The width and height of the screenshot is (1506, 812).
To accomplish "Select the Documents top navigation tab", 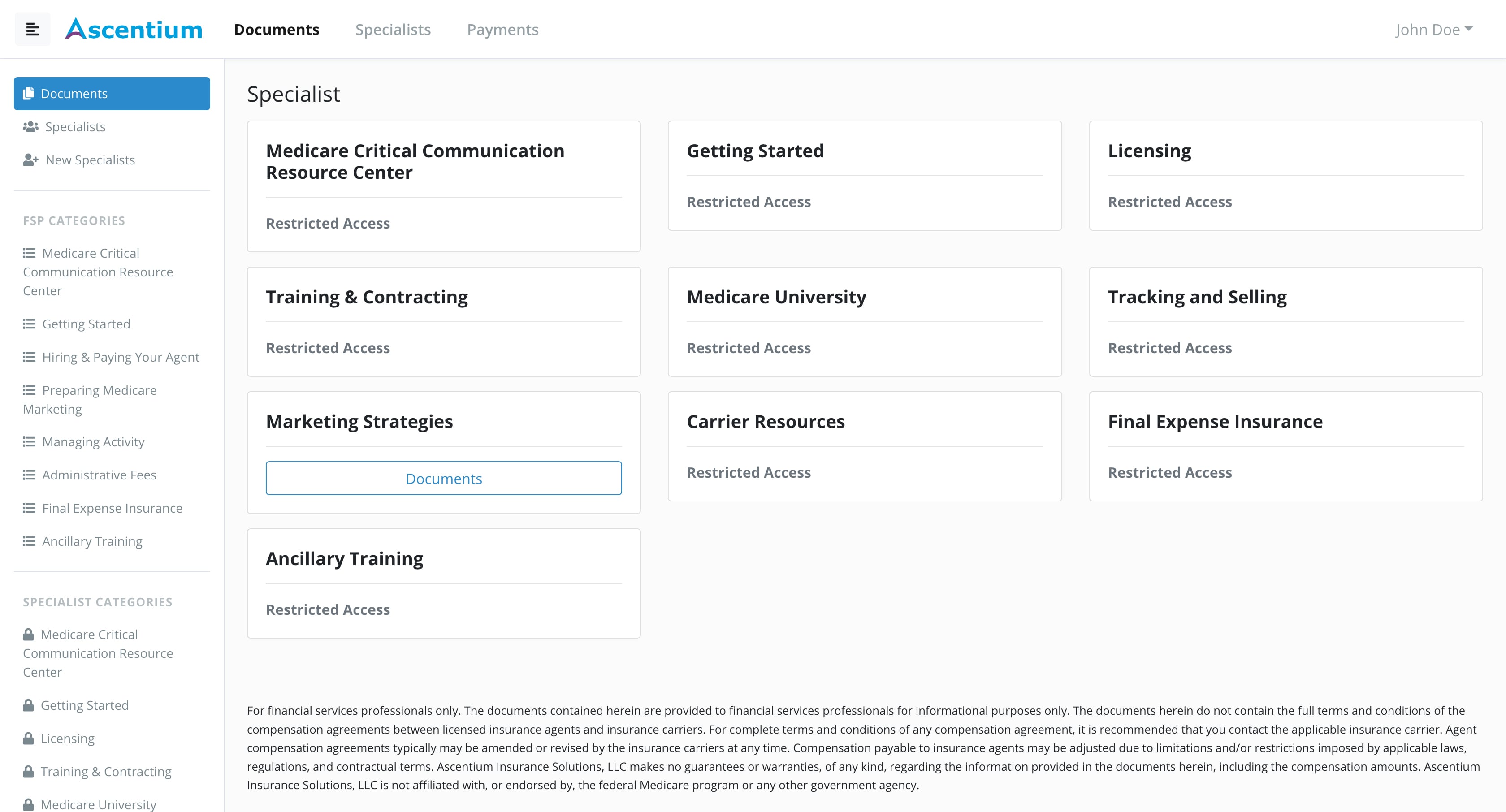I will point(277,29).
